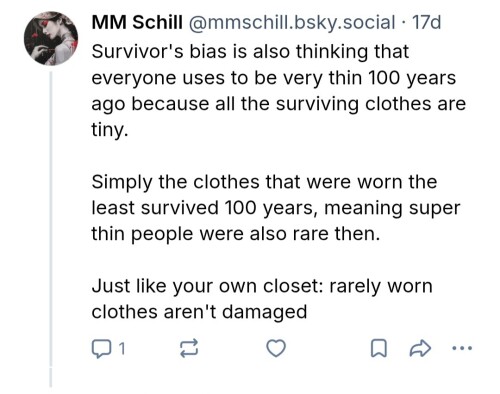Visit profile via MM Schill display name
500x394 pixels.
pyautogui.click(x=137, y=23)
